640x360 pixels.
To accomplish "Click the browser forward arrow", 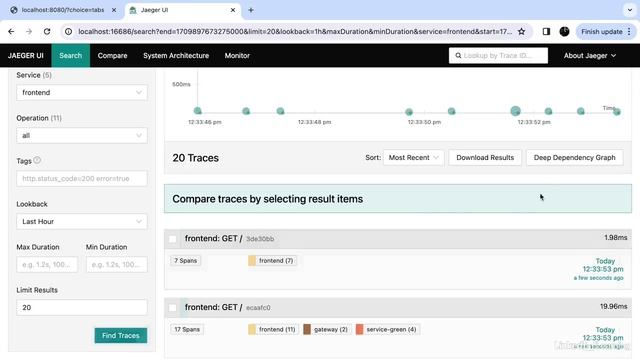I will pos(29,31).
